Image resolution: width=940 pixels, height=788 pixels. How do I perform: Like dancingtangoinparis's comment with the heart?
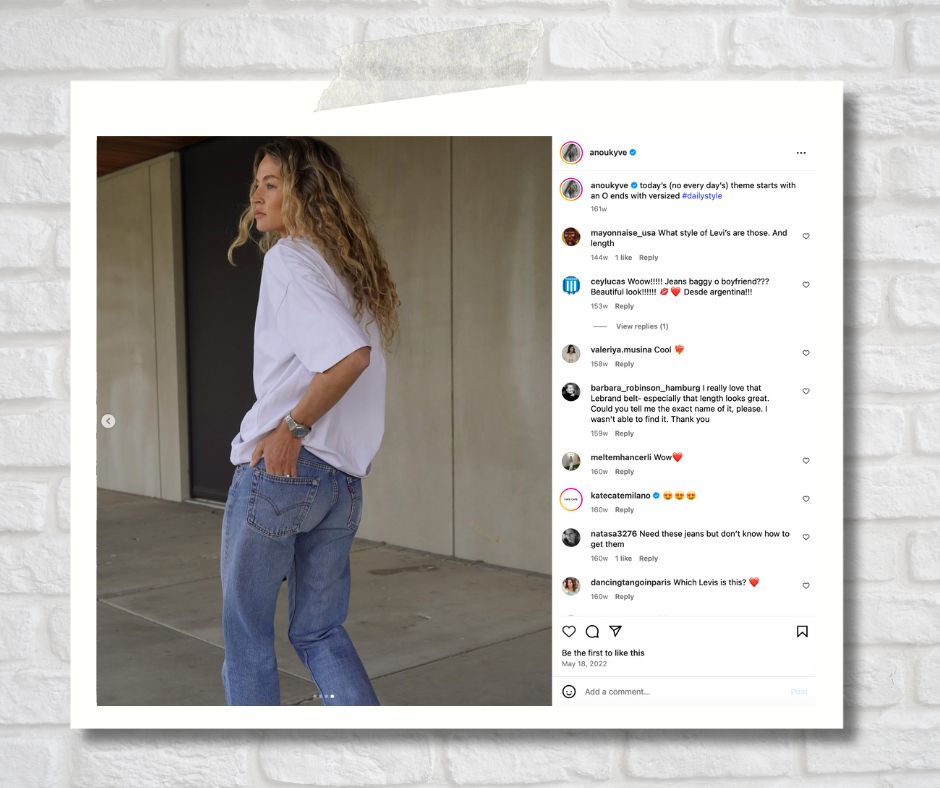806,585
